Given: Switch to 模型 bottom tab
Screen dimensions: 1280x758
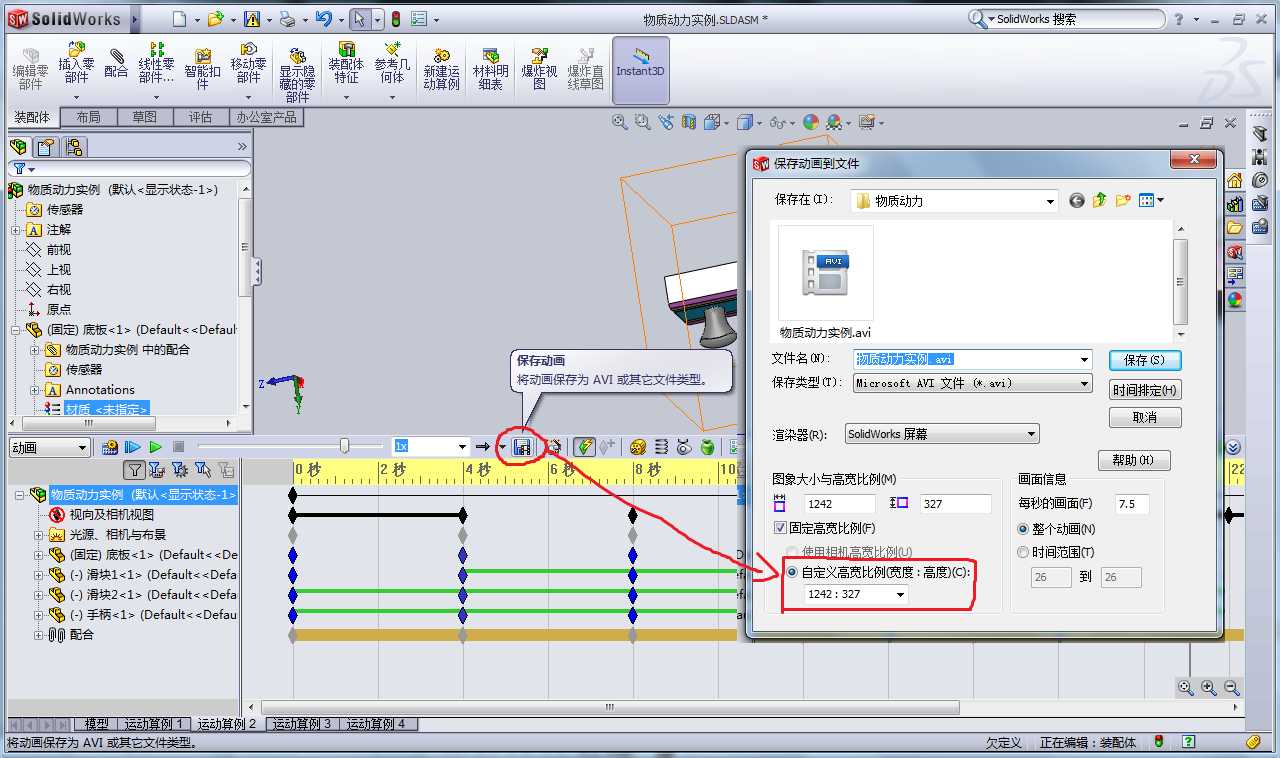Looking at the screenshot, I should click(96, 724).
